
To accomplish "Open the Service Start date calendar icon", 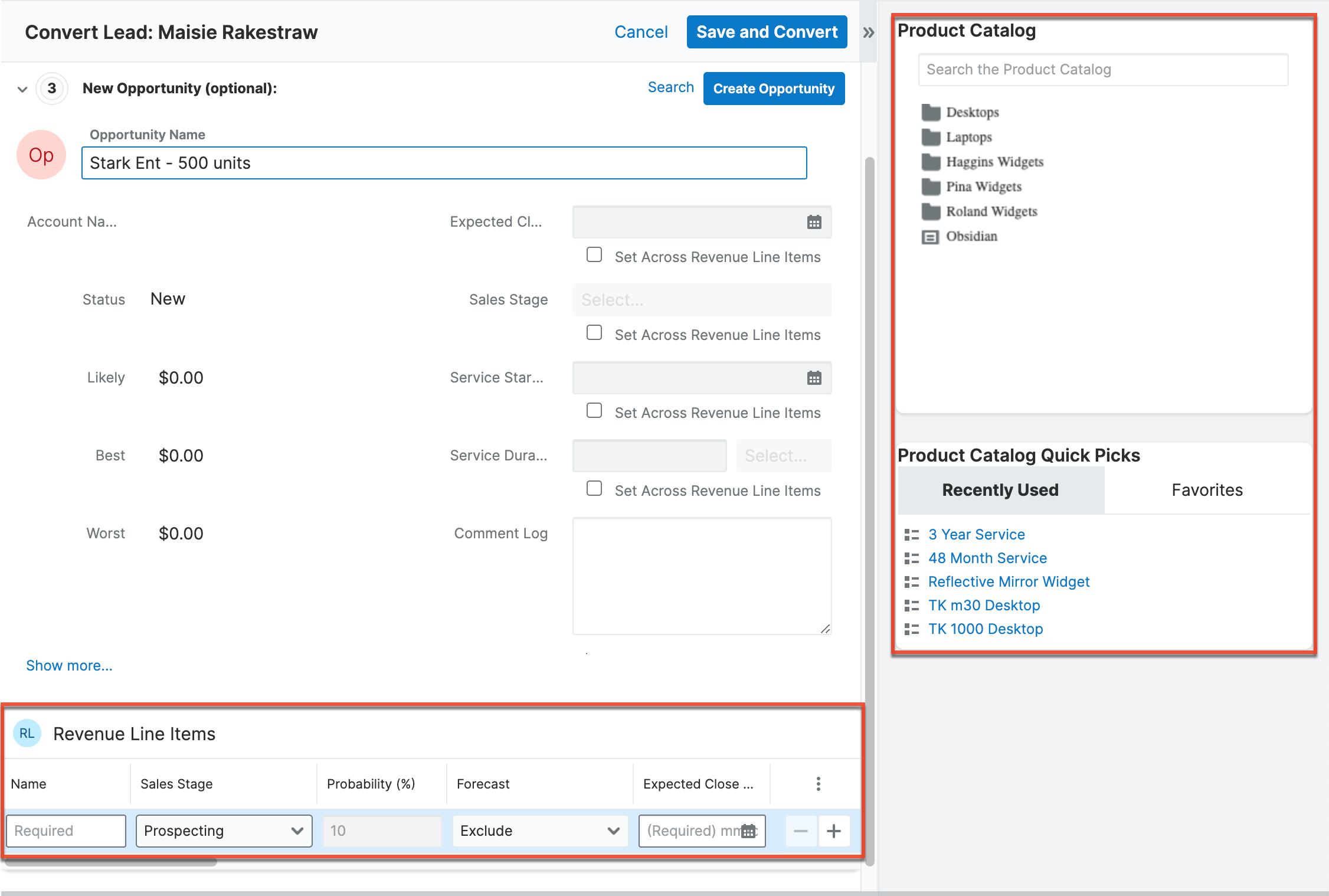I will [x=814, y=378].
